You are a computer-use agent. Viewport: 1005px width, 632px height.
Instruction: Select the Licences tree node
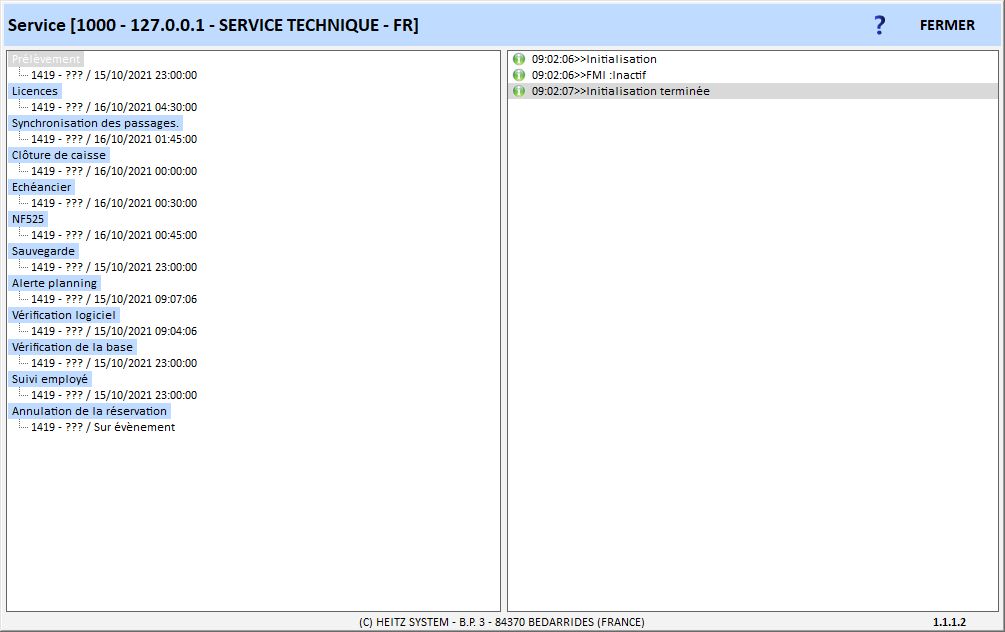point(35,91)
